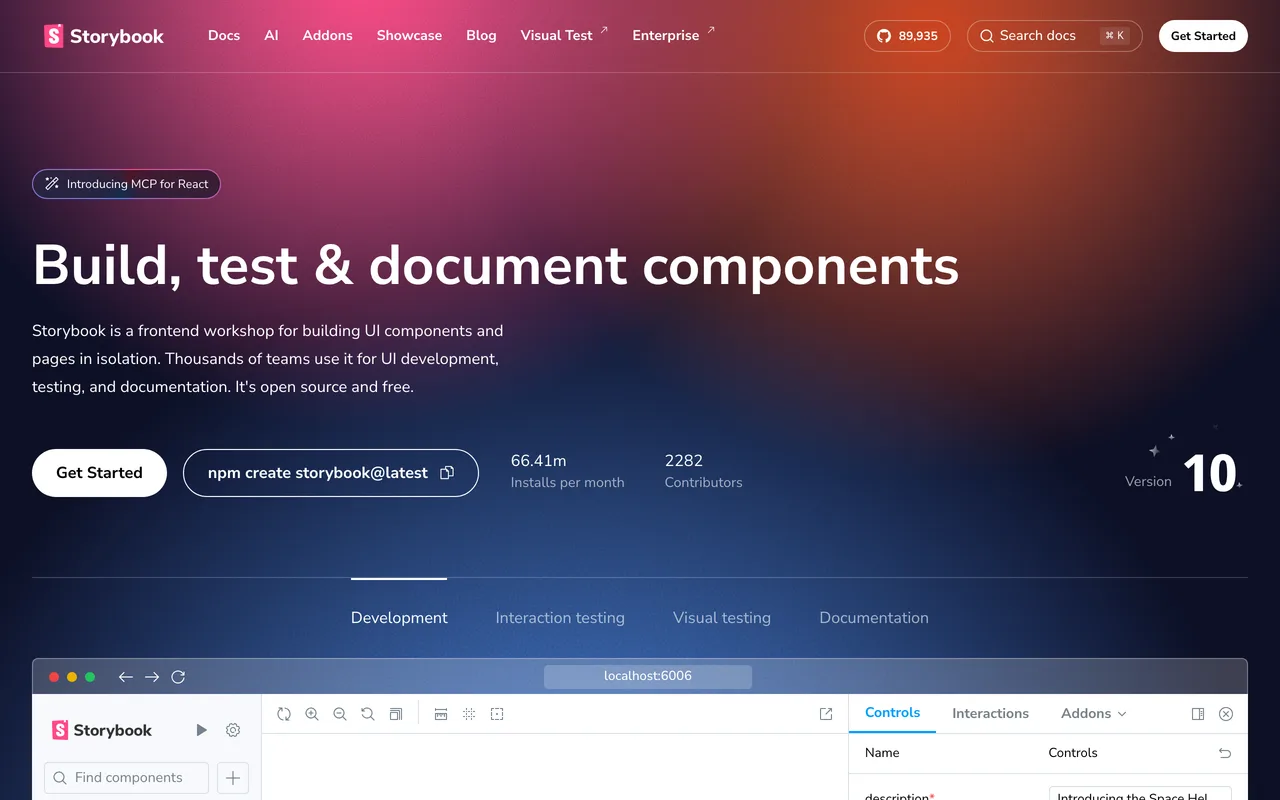Click the magnifier icon in Search docs

coord(987,36)
